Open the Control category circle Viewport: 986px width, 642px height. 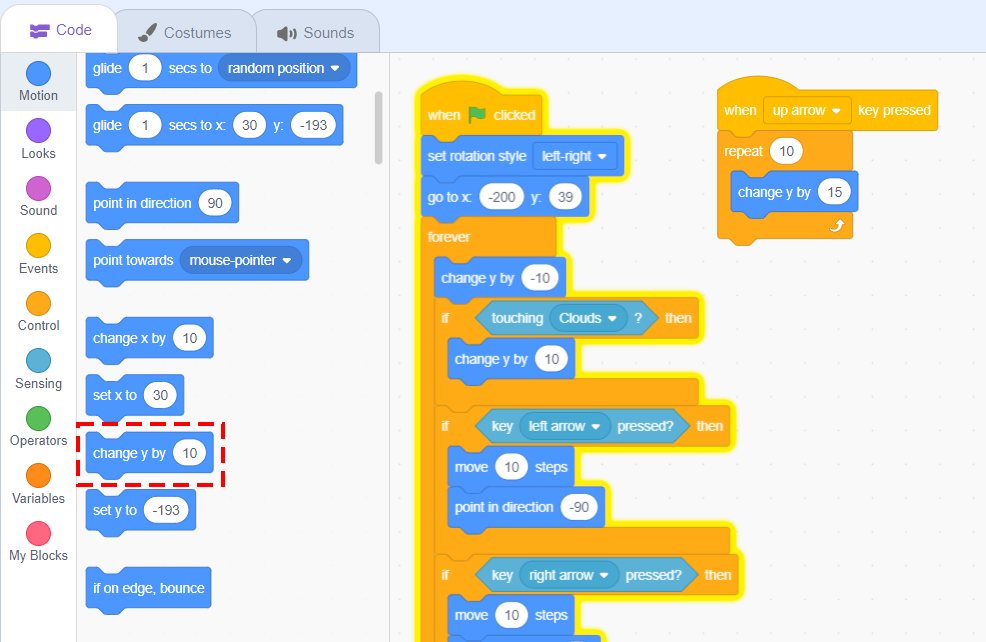(x=38, y=304)
